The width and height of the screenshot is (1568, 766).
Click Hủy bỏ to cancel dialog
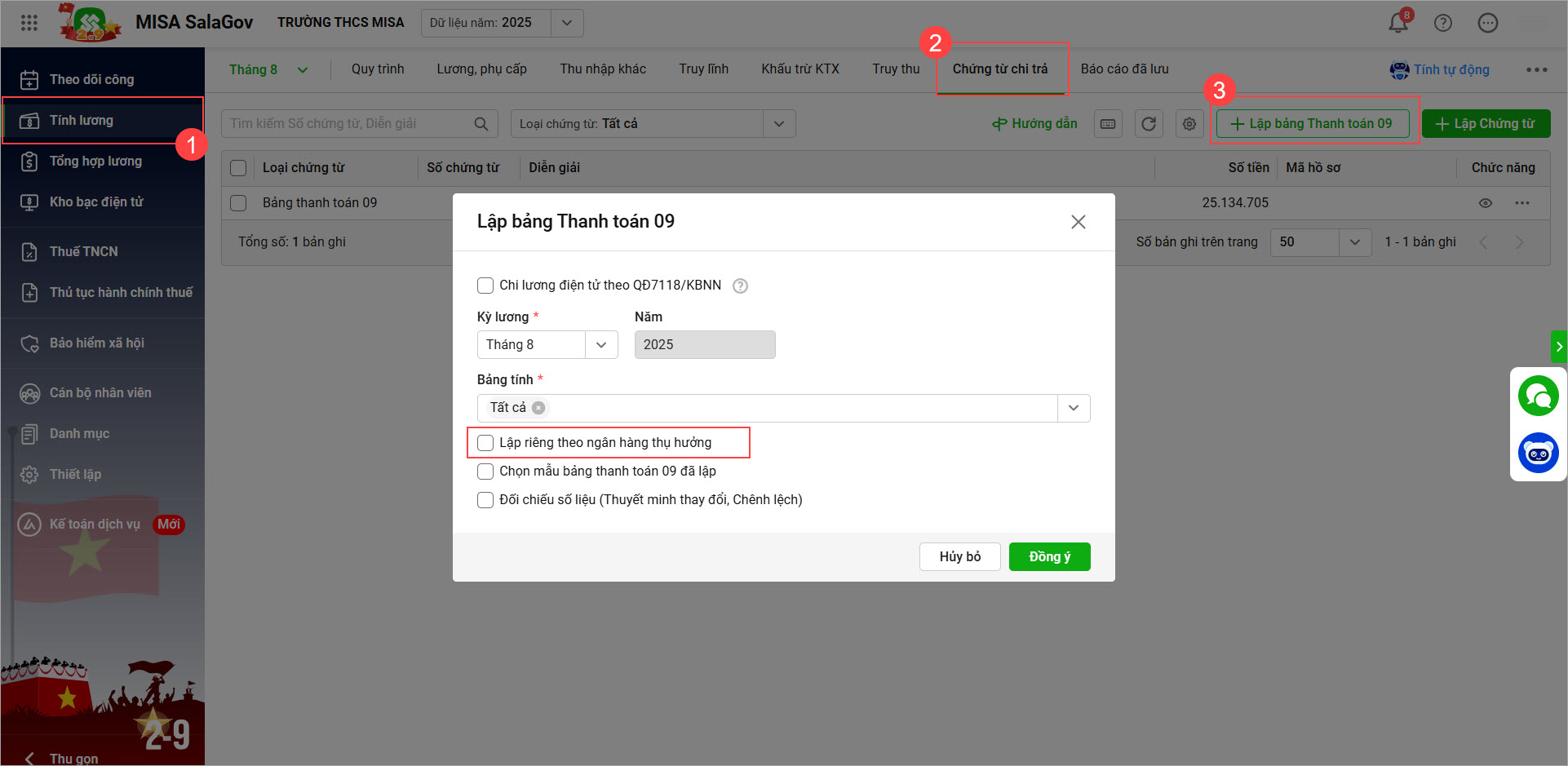tap(959, 556)
